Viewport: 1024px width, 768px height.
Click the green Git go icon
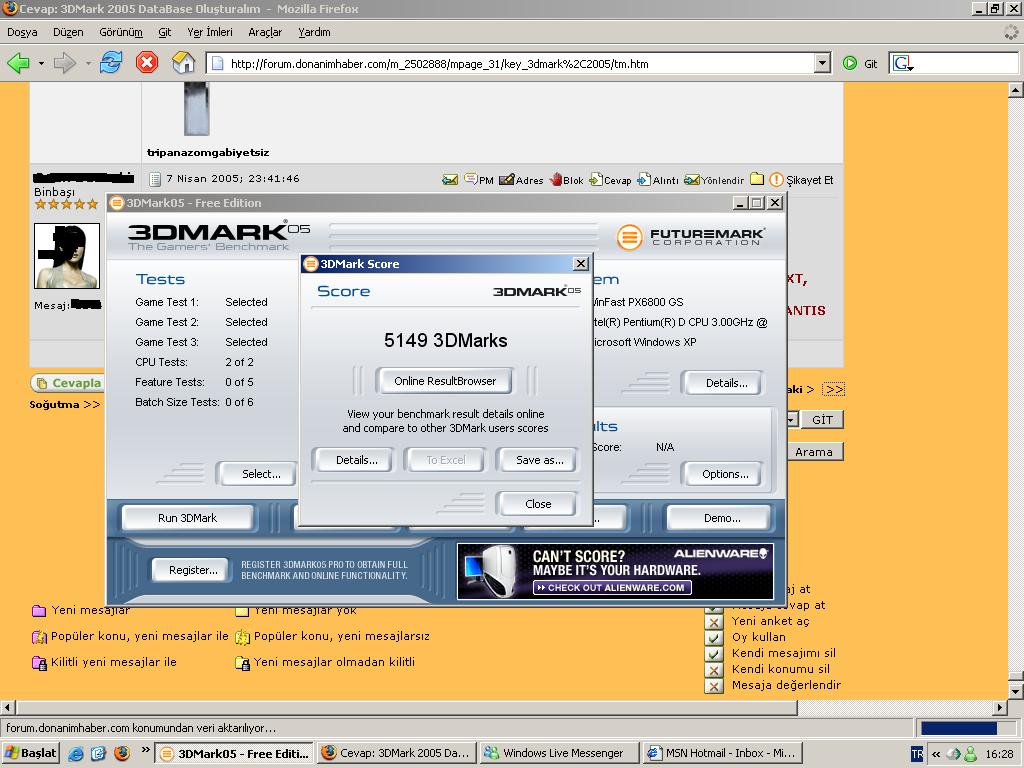click(850, 63)
